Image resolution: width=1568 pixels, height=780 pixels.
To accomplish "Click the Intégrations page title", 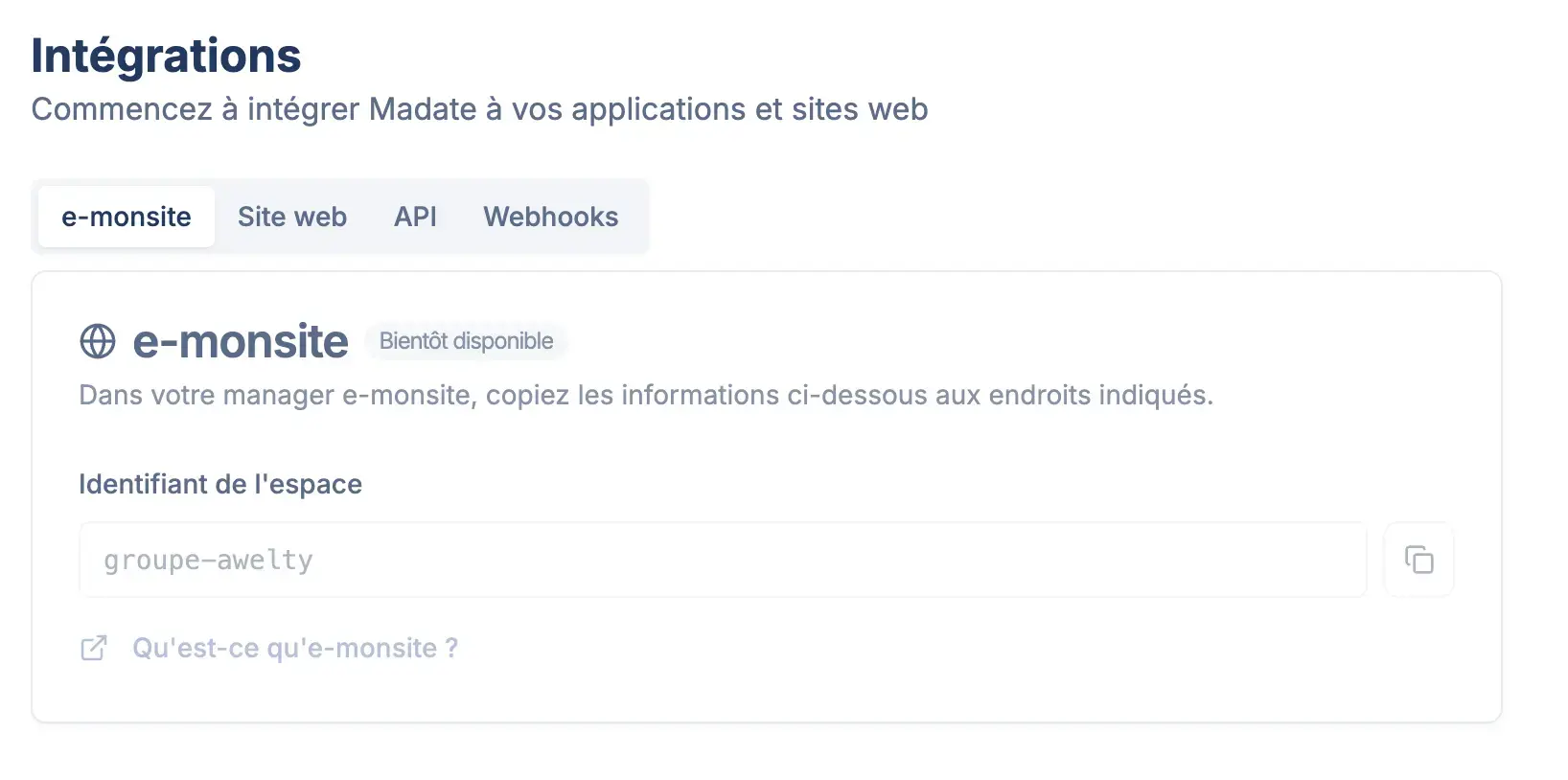I will click(167, 56).
